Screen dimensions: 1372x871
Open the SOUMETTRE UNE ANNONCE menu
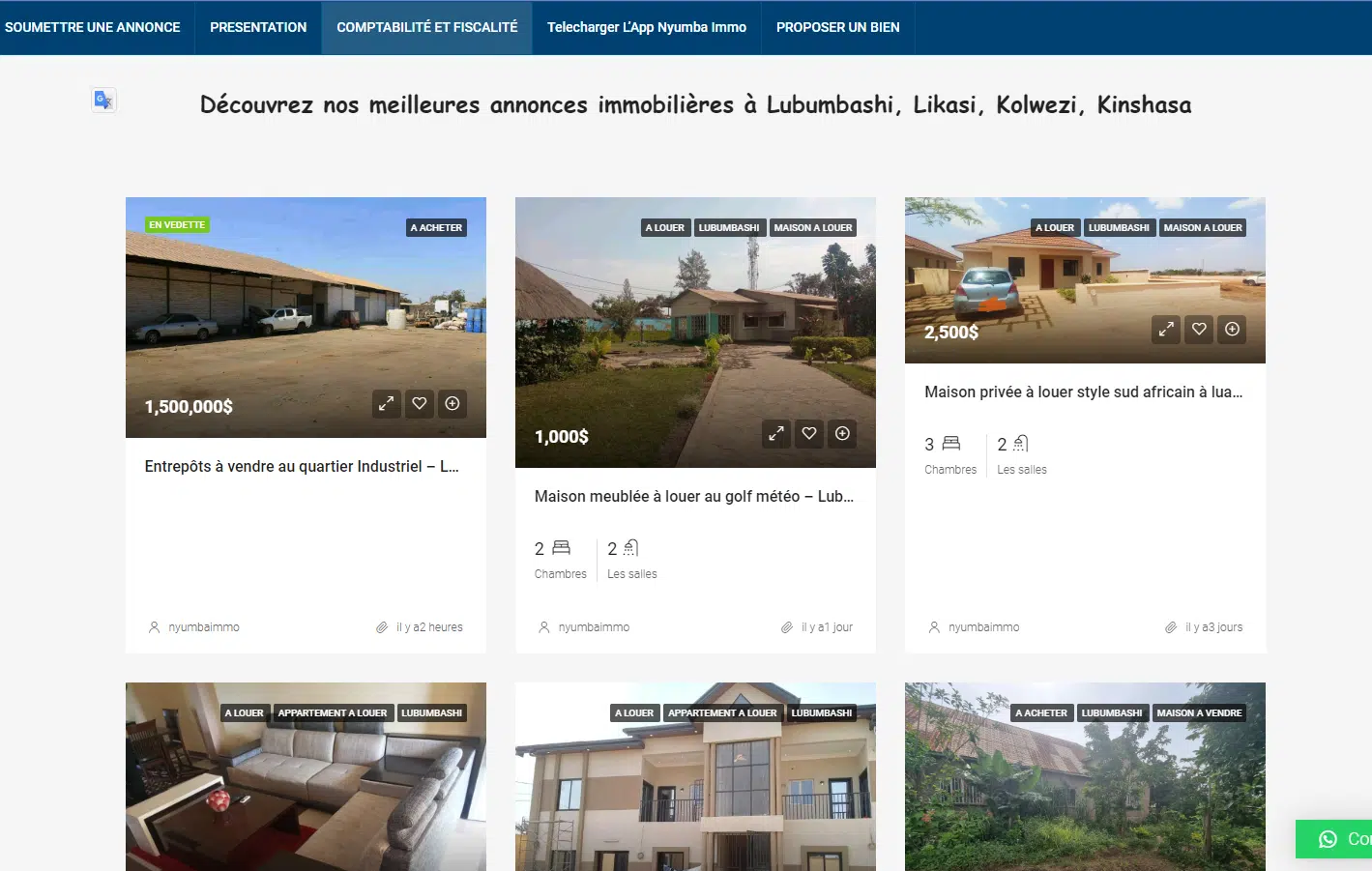point(93,27)
